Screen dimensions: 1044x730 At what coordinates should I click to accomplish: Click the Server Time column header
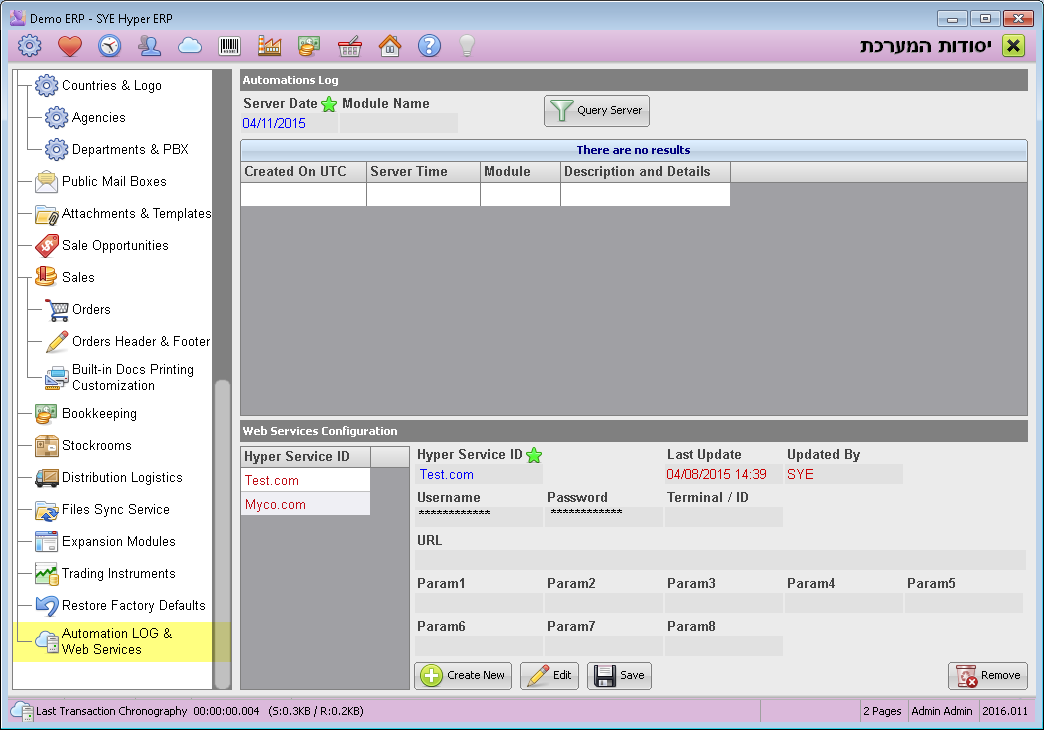(x=423, y=171)
